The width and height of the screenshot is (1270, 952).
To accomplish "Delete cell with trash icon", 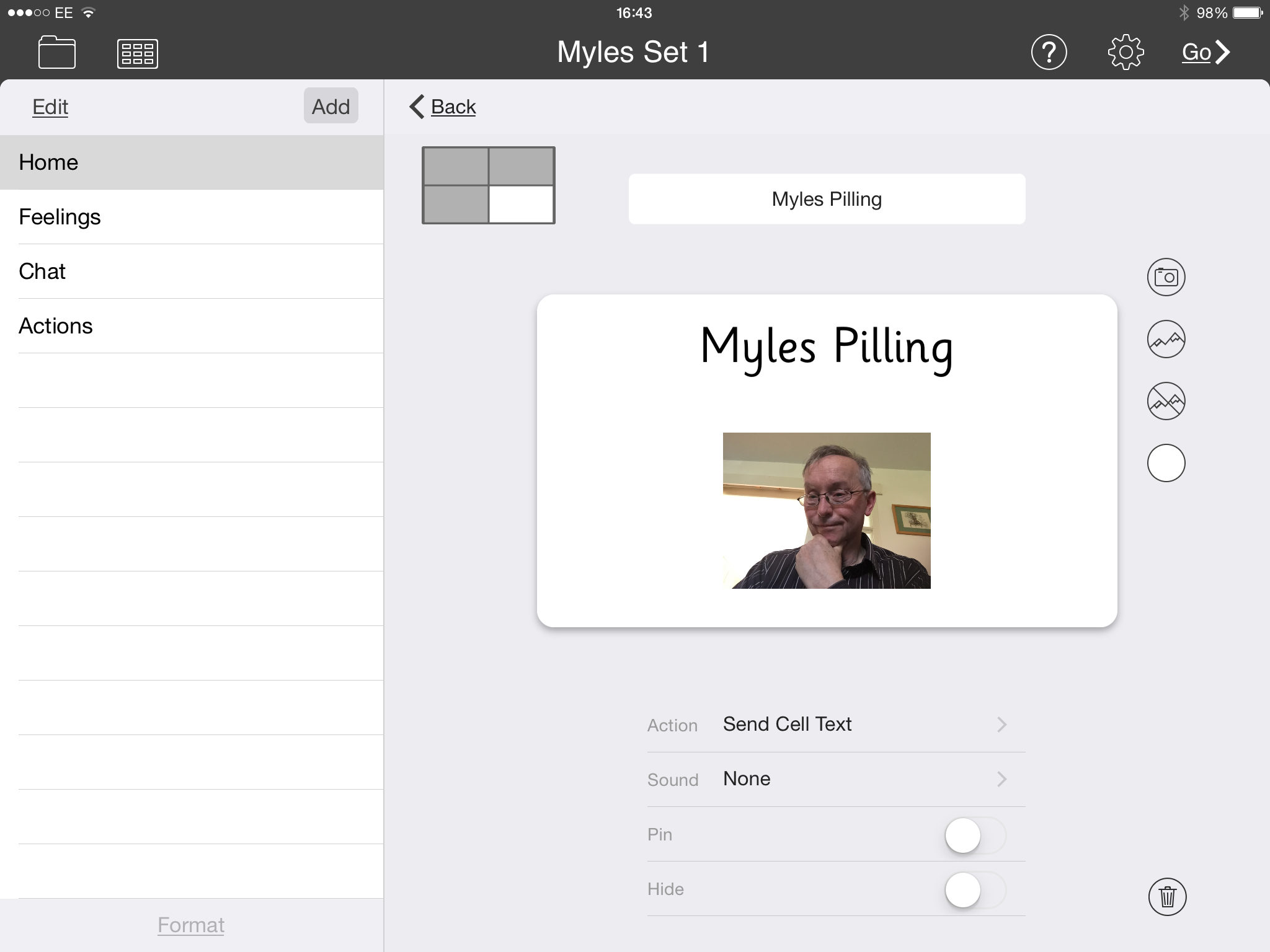I will tap(1167, 897).
